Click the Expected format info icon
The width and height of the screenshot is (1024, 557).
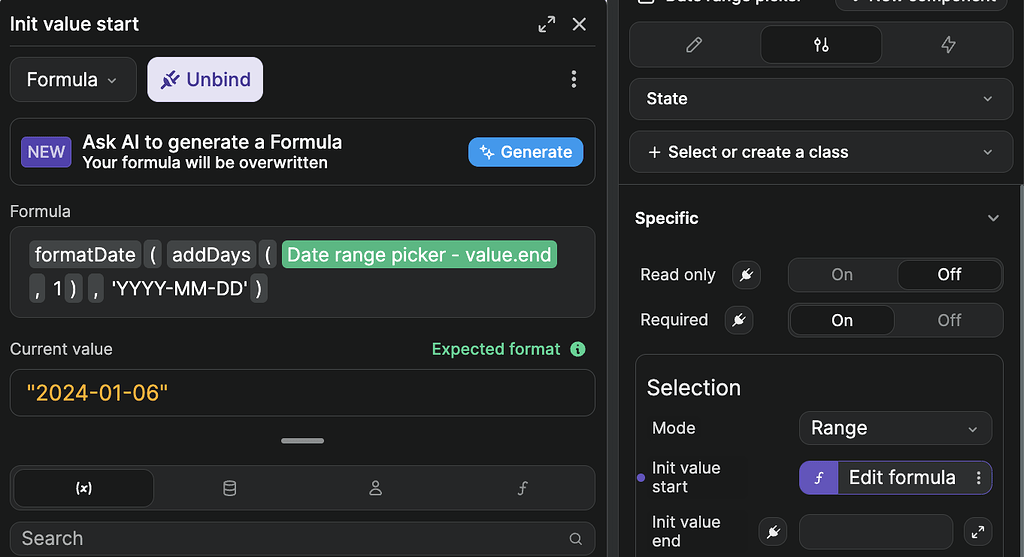(x=577, y=349)
